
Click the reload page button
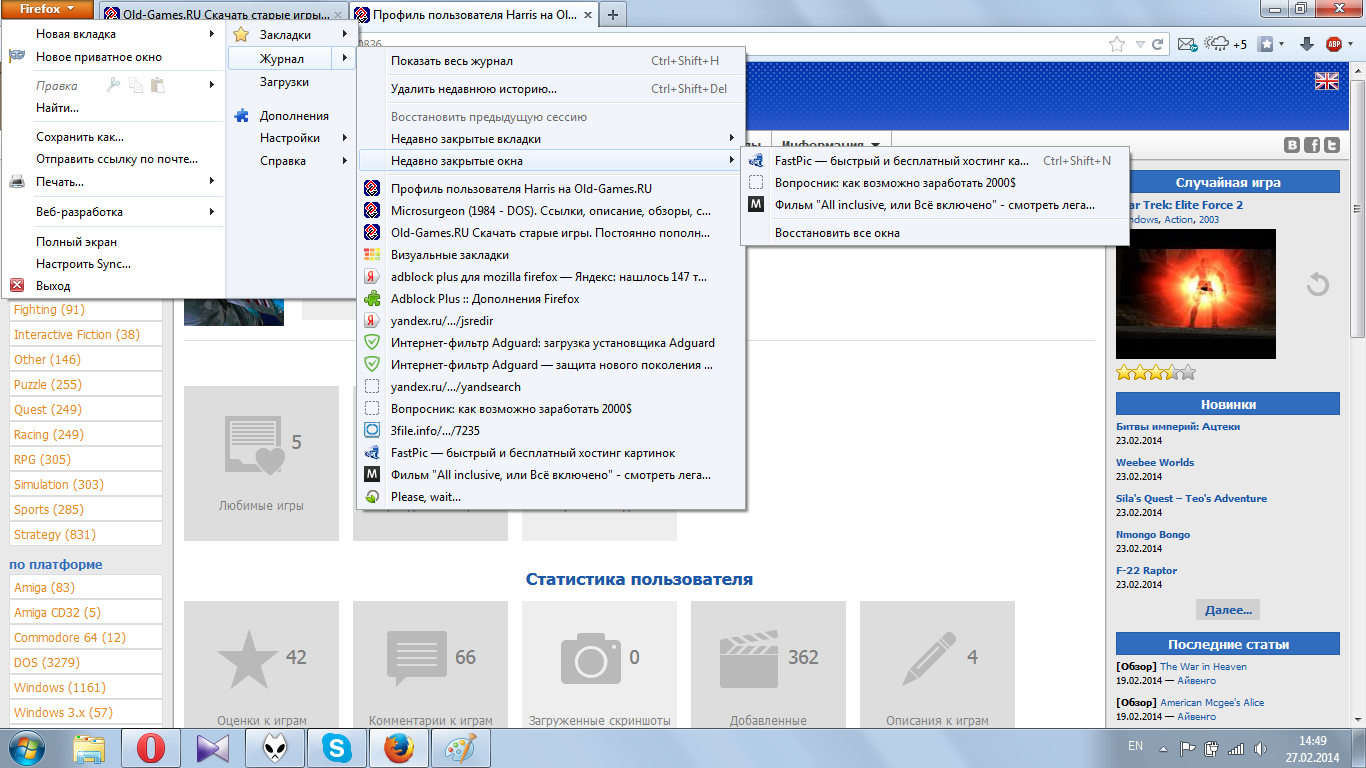[1158, 44]
